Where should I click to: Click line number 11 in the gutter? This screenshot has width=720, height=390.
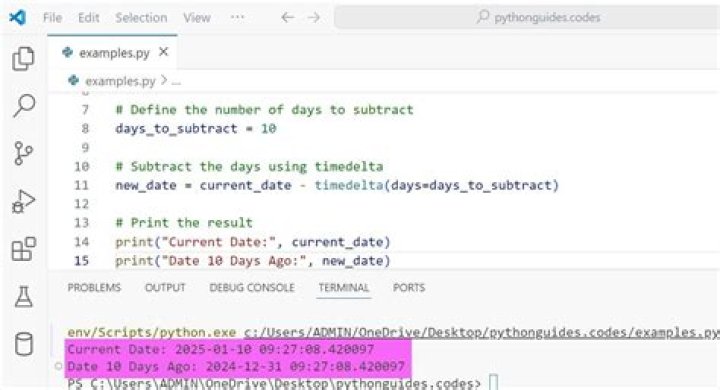82,185
